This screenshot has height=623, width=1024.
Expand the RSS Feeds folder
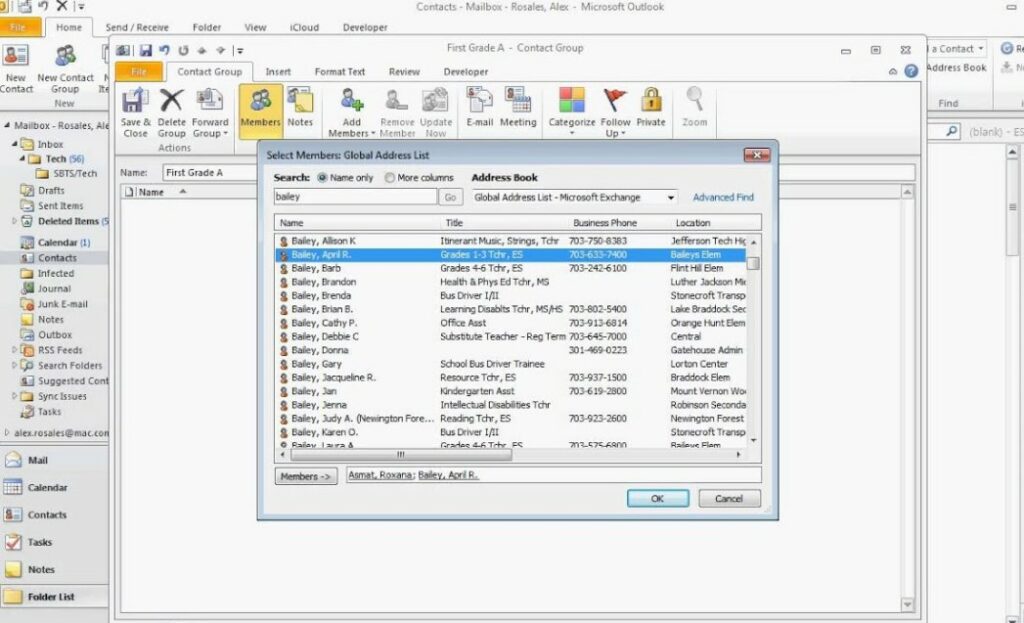pyautogui.click(x=14, y=350)
